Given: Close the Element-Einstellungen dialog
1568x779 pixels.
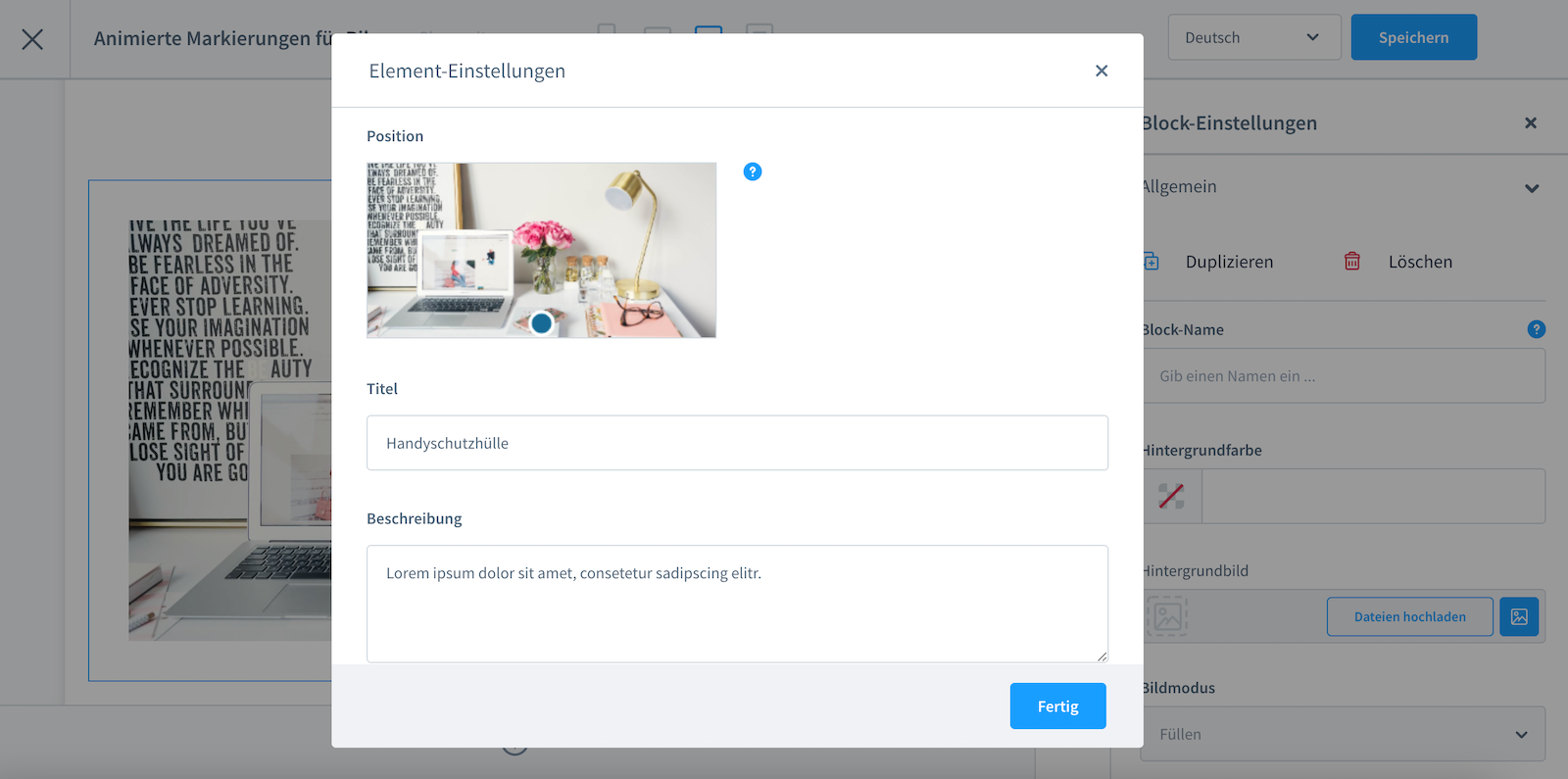Looking at the screenshot, I should pos(1102,71).
